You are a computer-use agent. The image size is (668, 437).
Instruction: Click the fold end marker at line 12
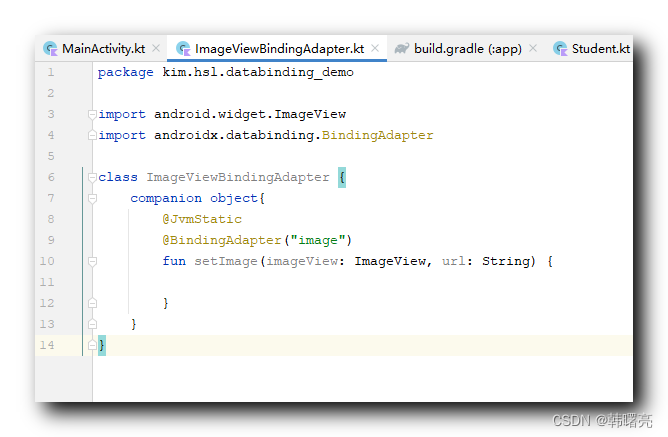[92, 303]
